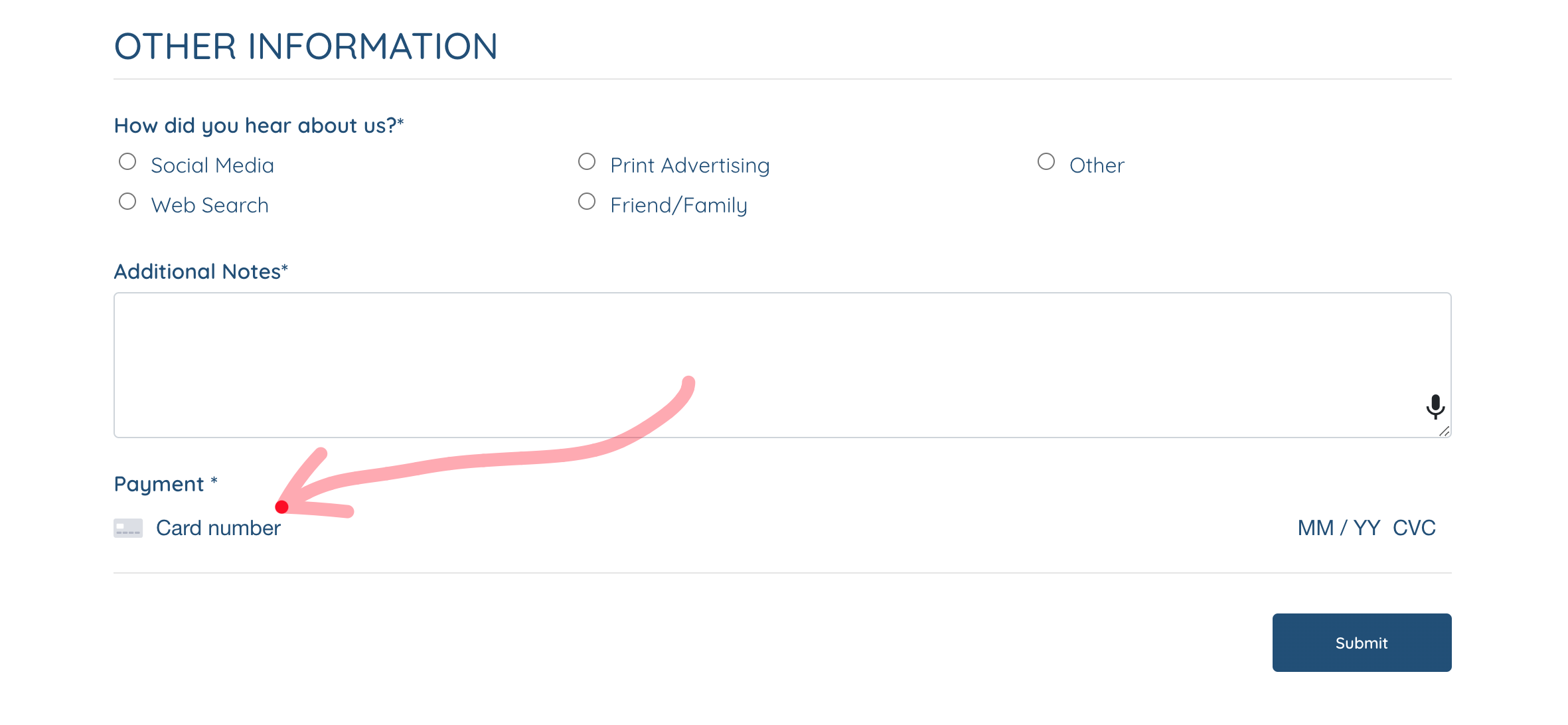1568x725 pixels.
Task: Click the MM / YY expiry field
Action: click(x=1339, y=528)
